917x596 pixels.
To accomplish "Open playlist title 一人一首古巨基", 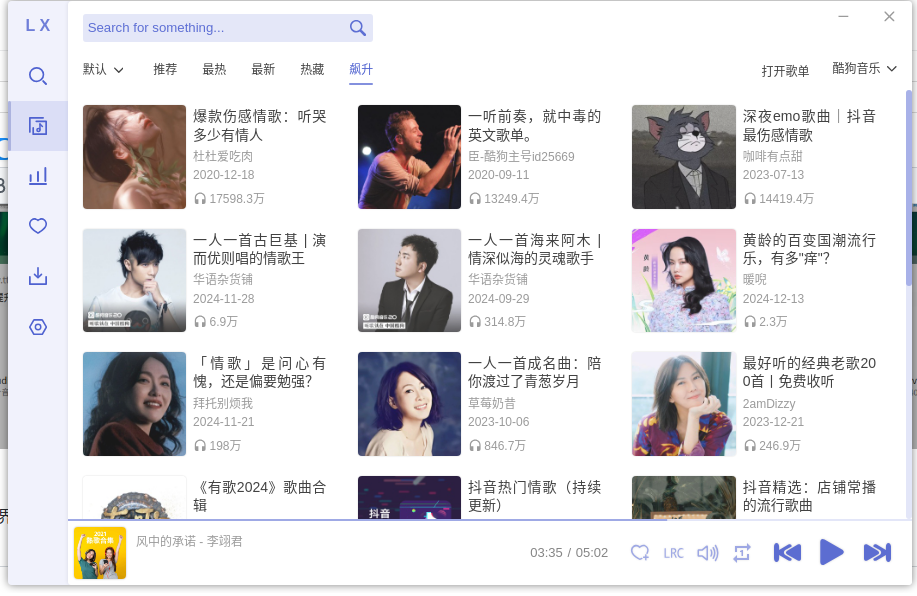I will (x=260, y=249).
